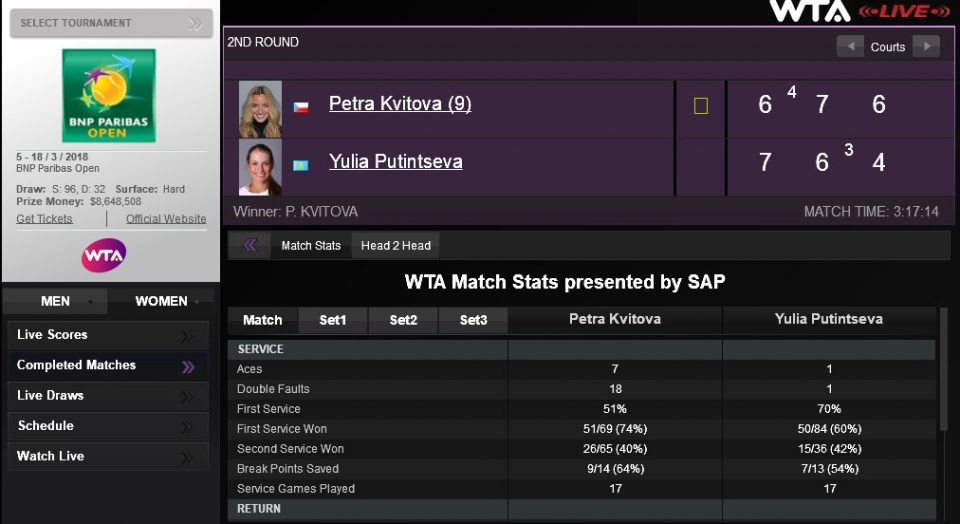Switch to the MEN tour toggle

pyautogui.click(x=56, y=301)
